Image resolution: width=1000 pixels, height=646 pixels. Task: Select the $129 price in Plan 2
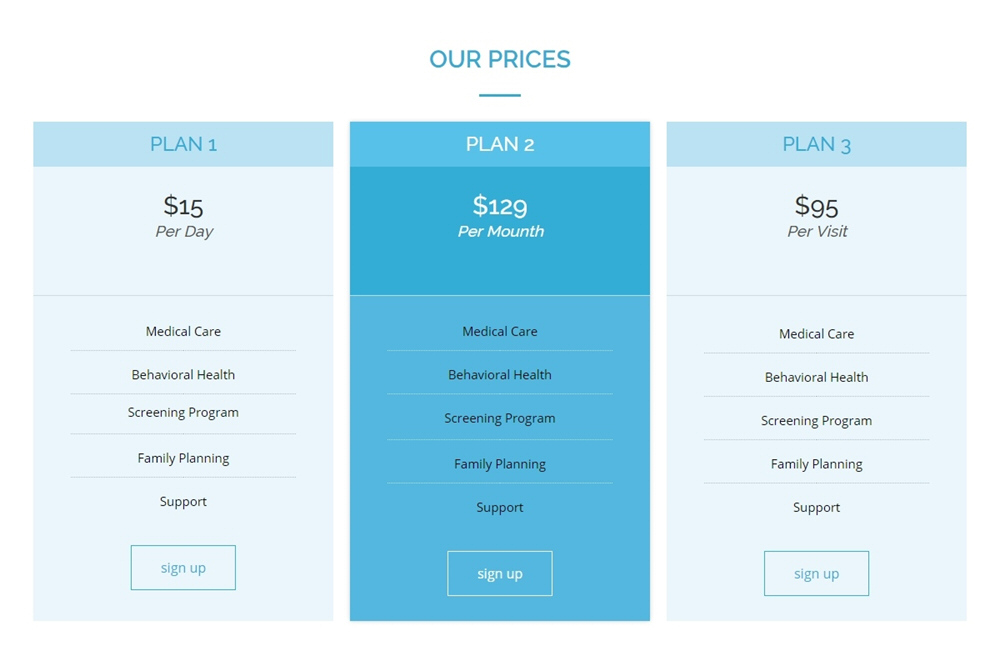[500, 206]
